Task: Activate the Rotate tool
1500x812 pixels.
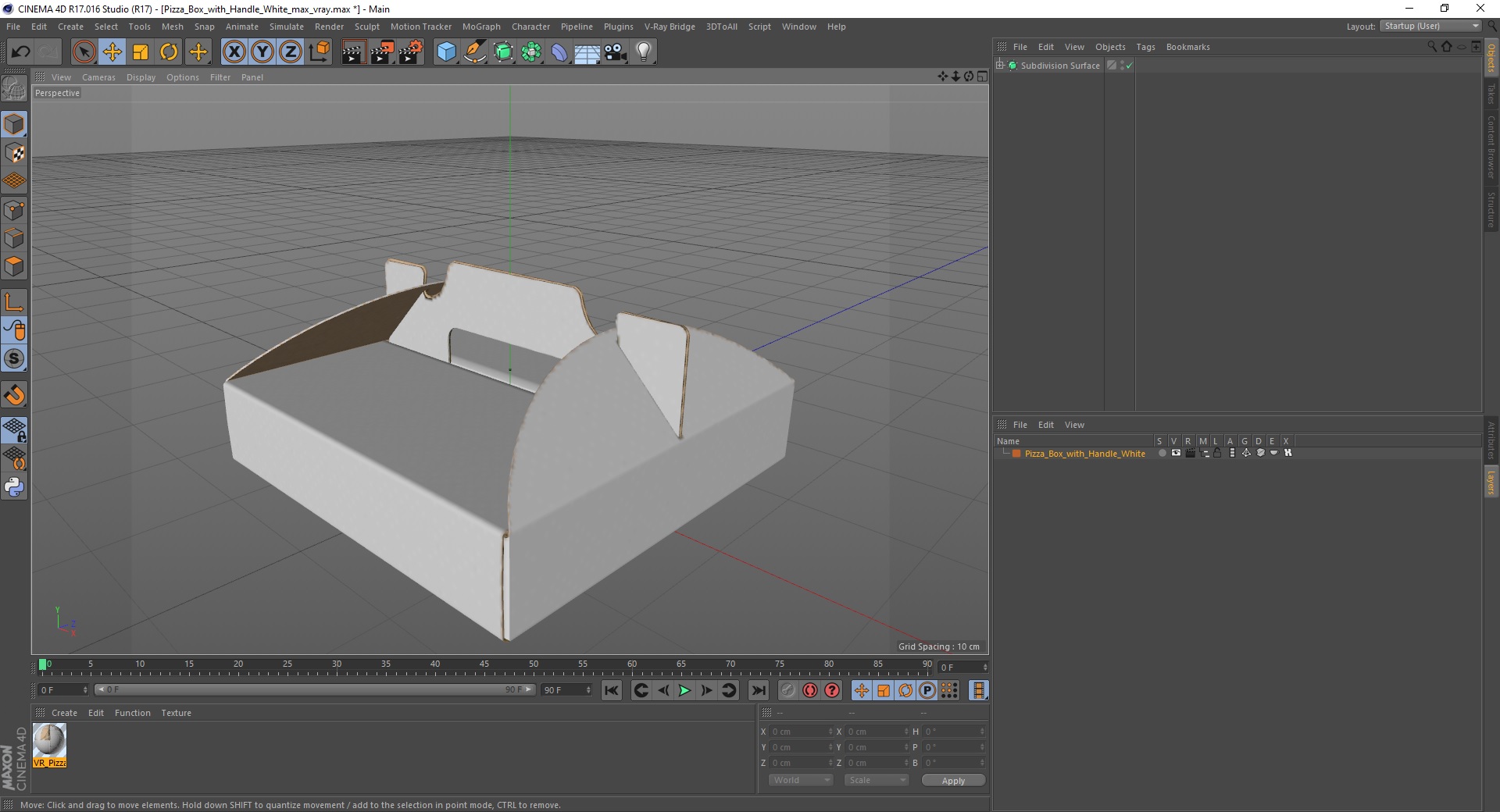Action: click(x=169, y=52)
